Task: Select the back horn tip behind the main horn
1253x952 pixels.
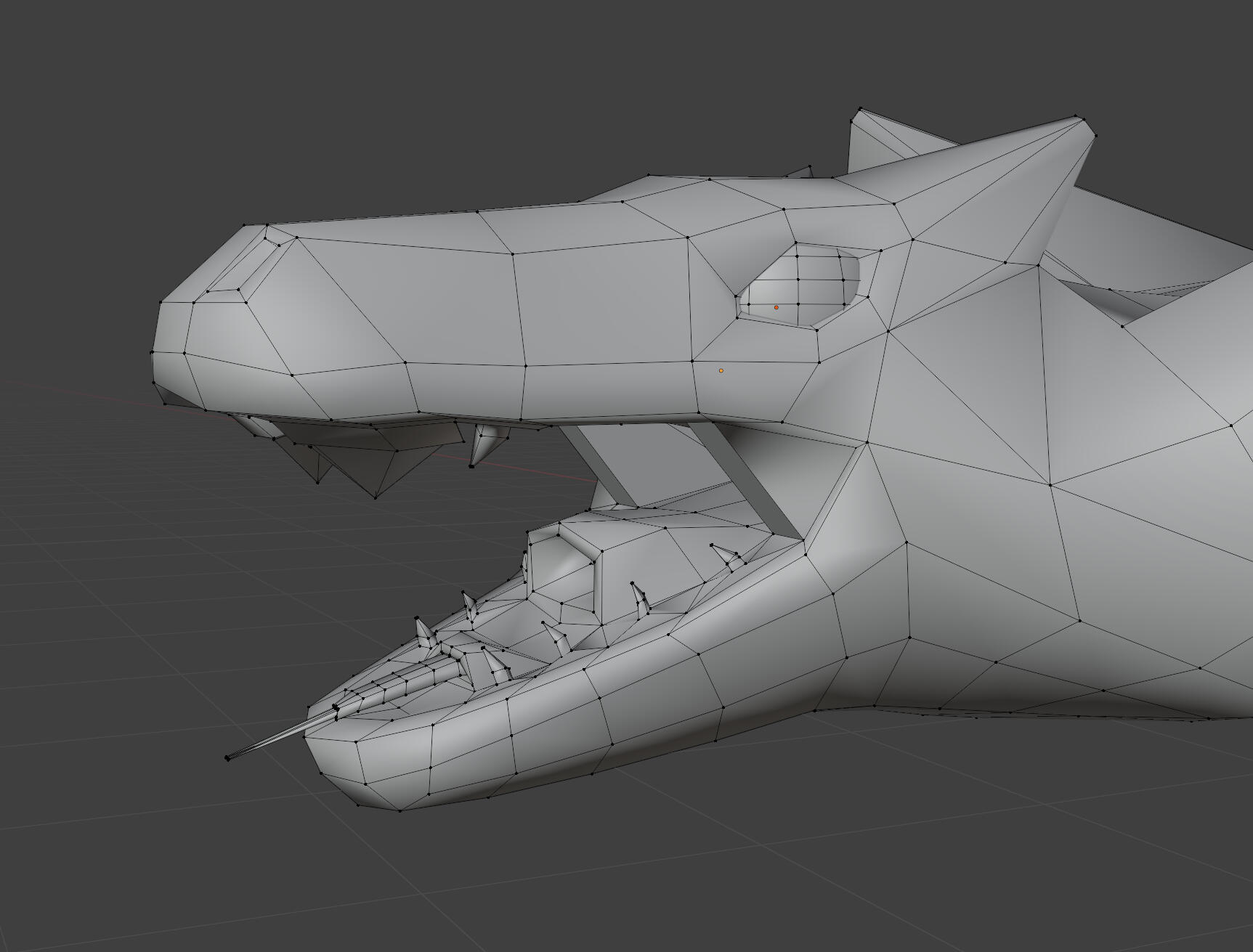Action: pyautogui.click(x=861, y=110)
